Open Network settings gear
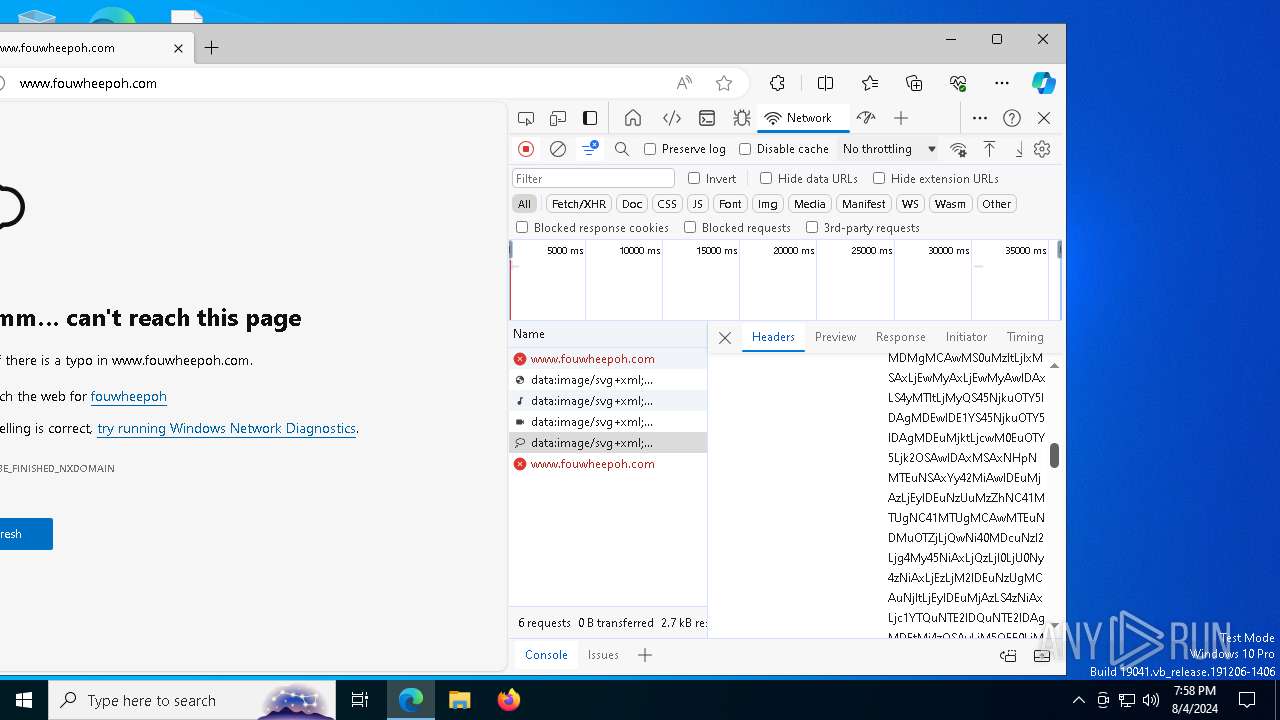 1042,149
